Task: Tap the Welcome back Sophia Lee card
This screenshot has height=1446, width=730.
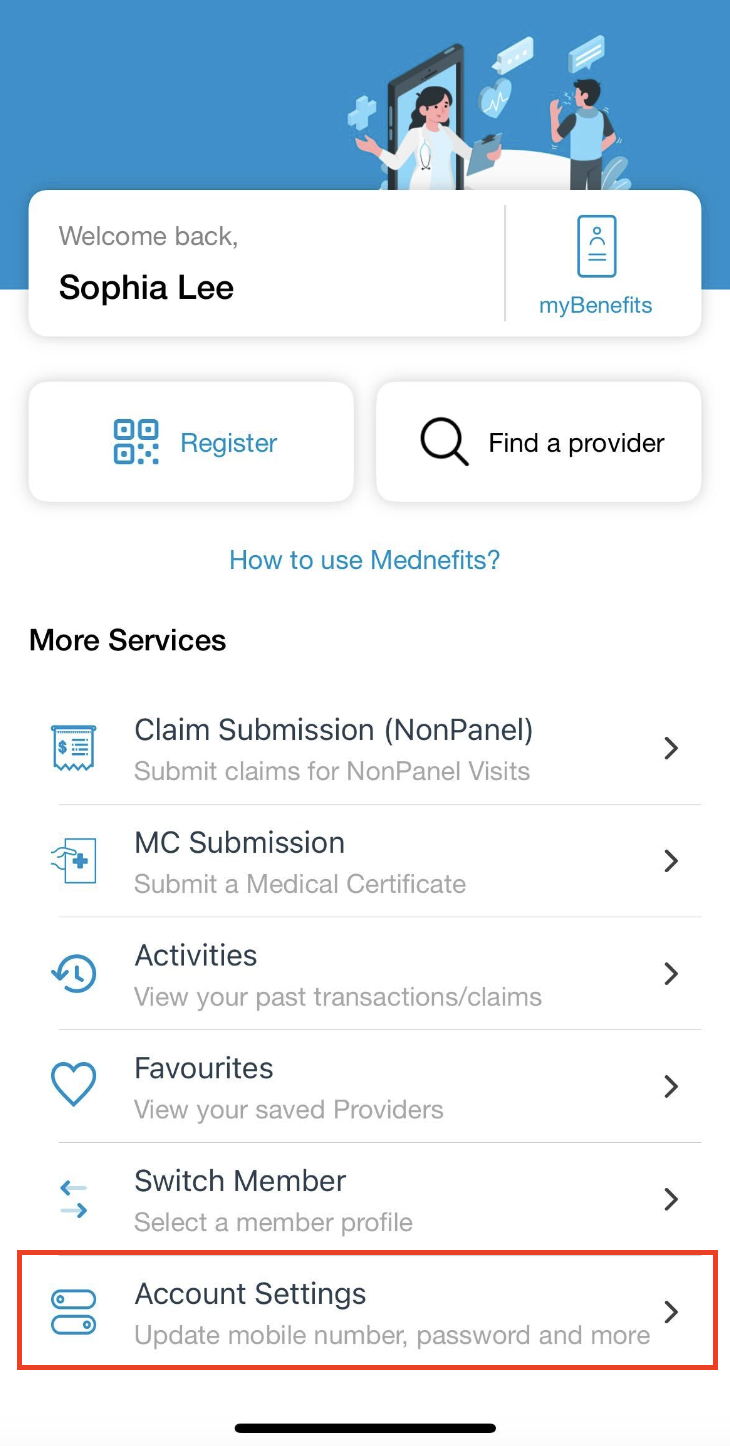Action: pos(267,264)
